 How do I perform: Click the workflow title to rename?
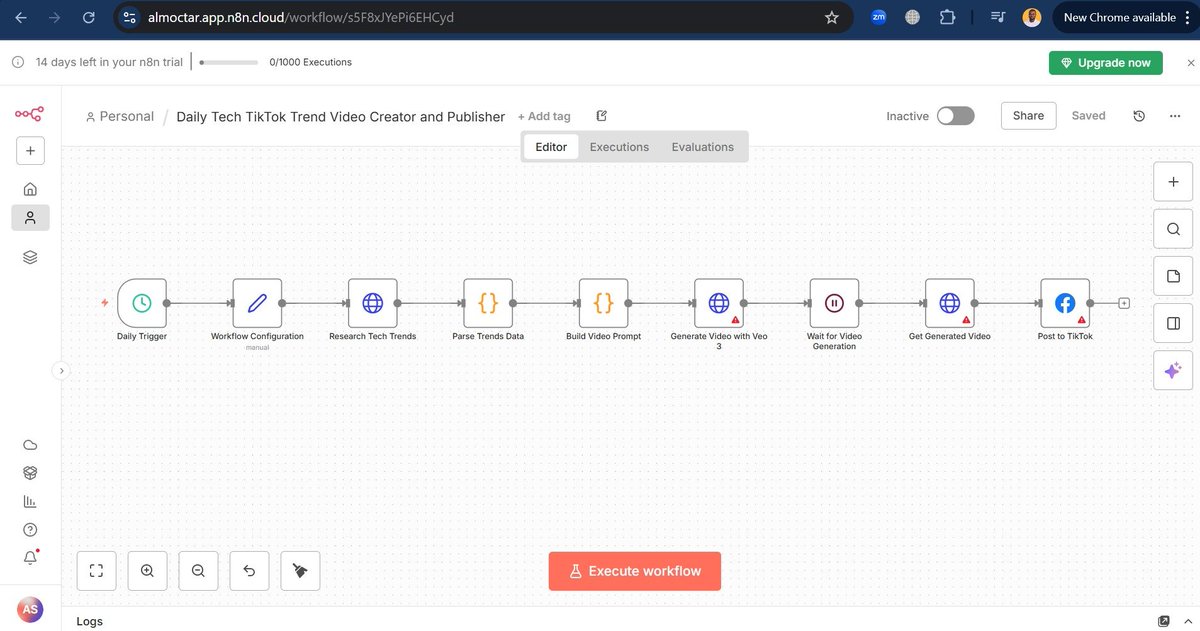coord(341,116)
